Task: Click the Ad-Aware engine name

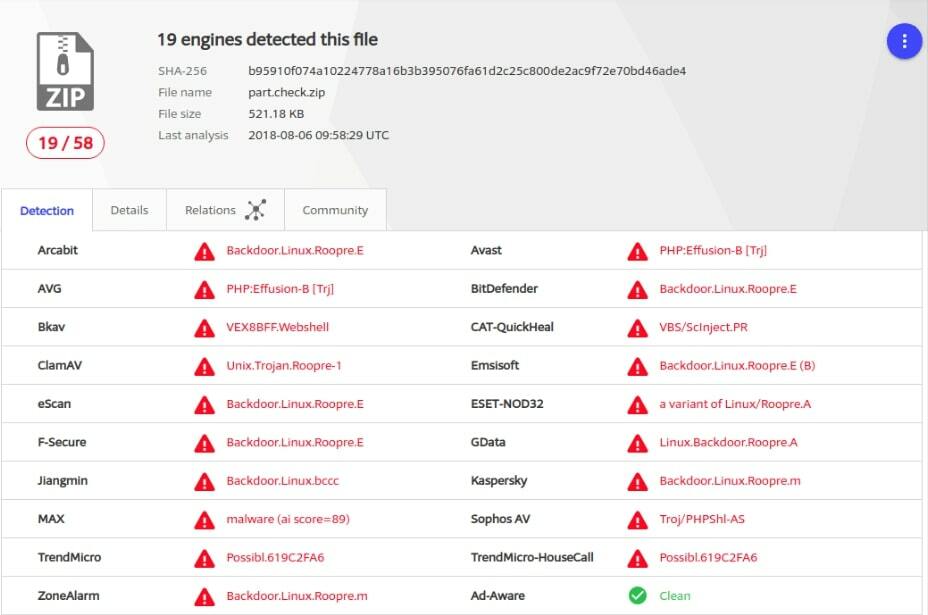Action: [x=498, y=595]
